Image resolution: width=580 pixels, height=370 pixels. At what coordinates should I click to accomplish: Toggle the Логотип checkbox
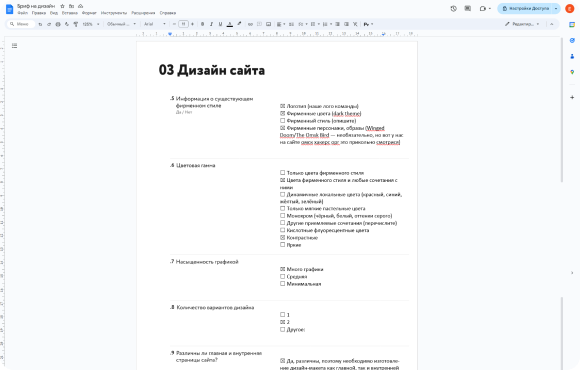coord(283,106)
